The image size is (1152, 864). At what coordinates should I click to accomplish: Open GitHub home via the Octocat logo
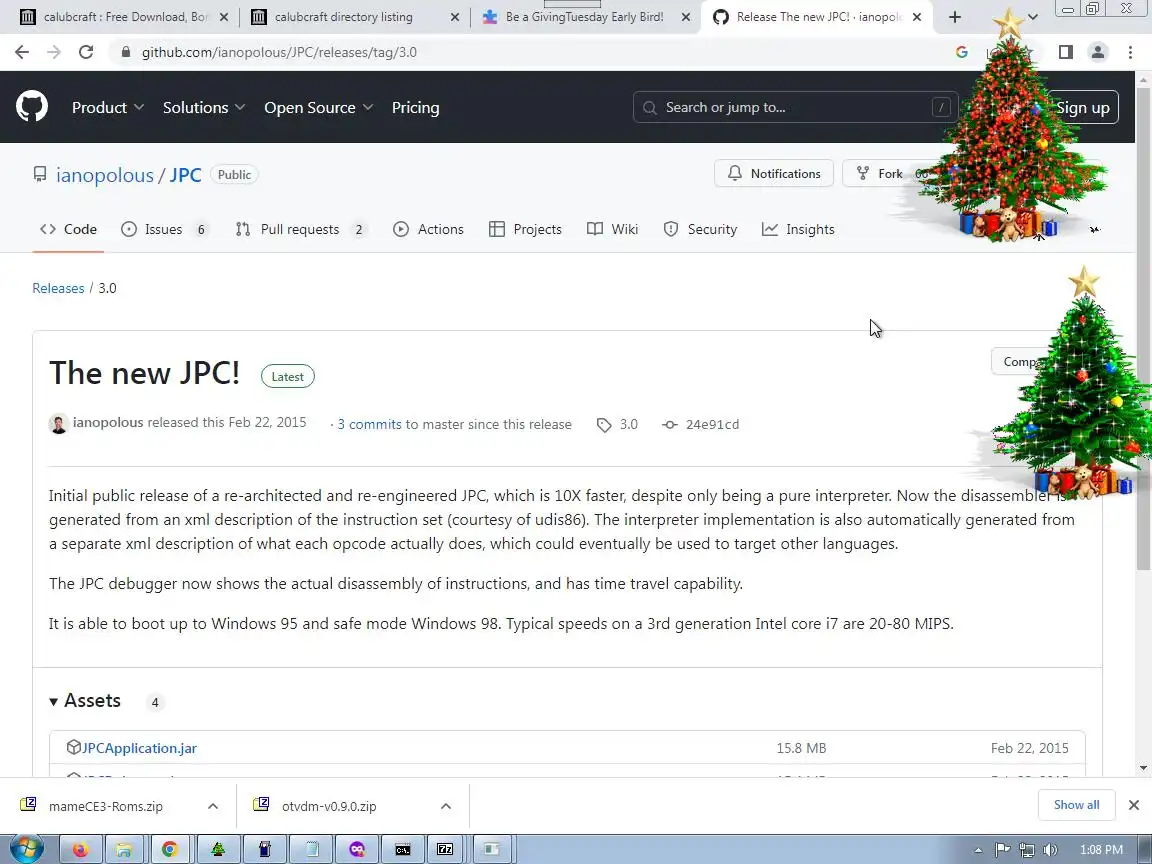click(32, 107)
